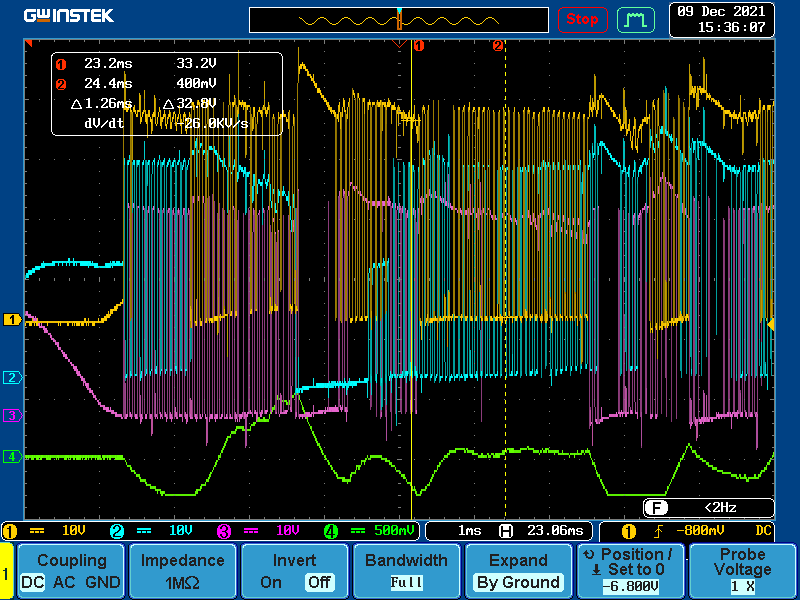Screen dimensions: 800x600
Task: Click the waveform memory overview bar
Action: pos(398,20)
